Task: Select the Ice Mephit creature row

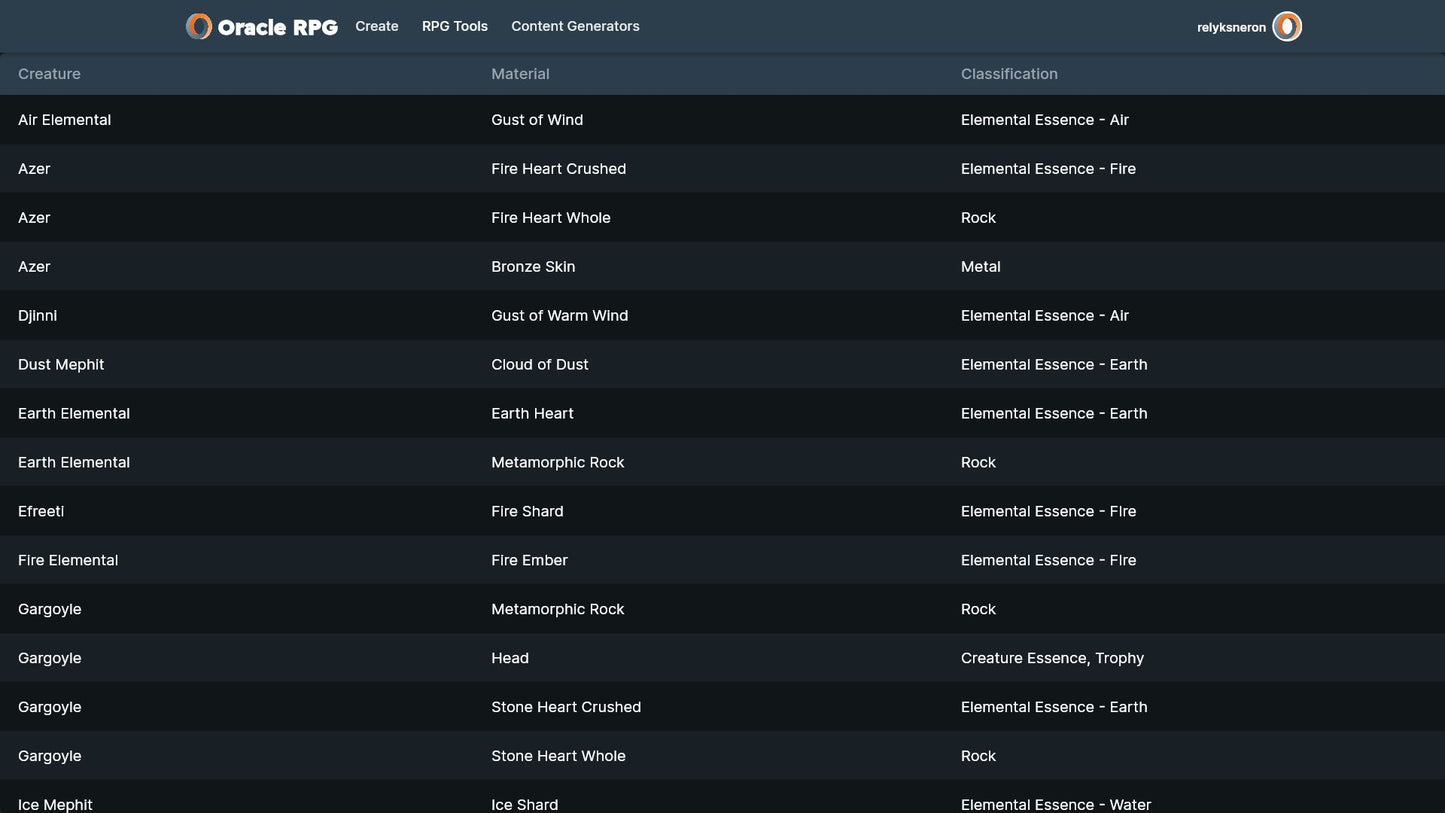Action: pos(55,804)
